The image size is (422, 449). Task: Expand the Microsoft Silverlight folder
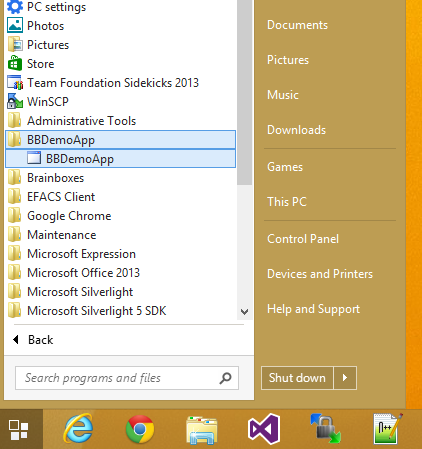pos(70,292)
